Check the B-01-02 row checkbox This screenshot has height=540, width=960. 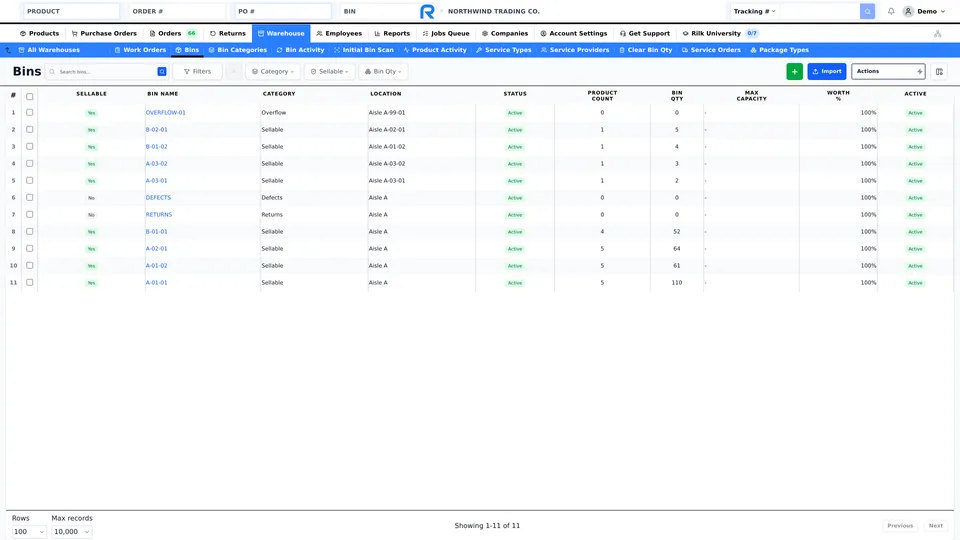(29, 146)
